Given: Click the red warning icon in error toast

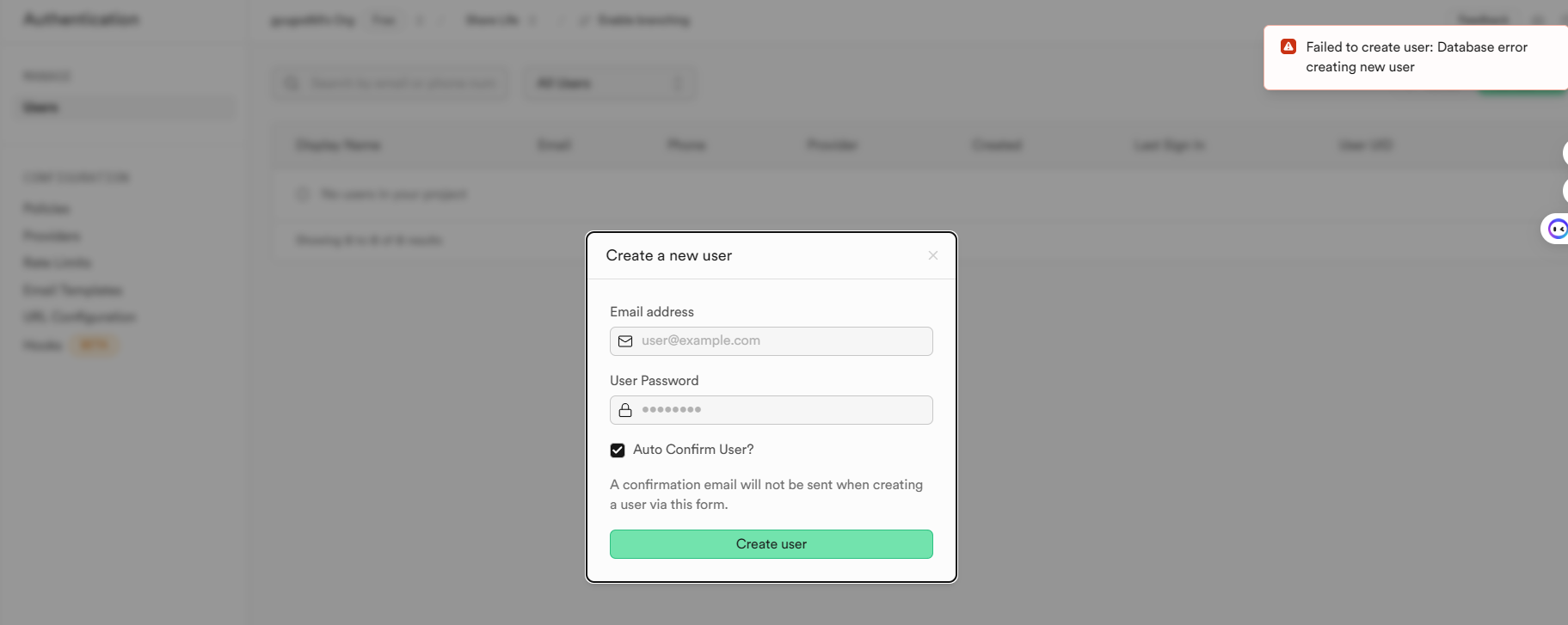Looking at the screenshot, I should click(1288, 47).
